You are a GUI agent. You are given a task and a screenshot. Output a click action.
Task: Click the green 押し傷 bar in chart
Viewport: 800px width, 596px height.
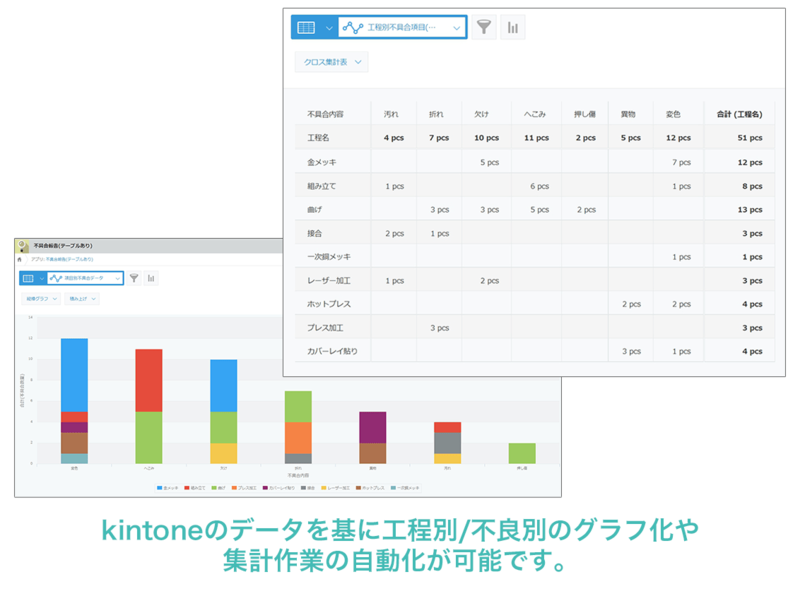(x=522, y=454)
